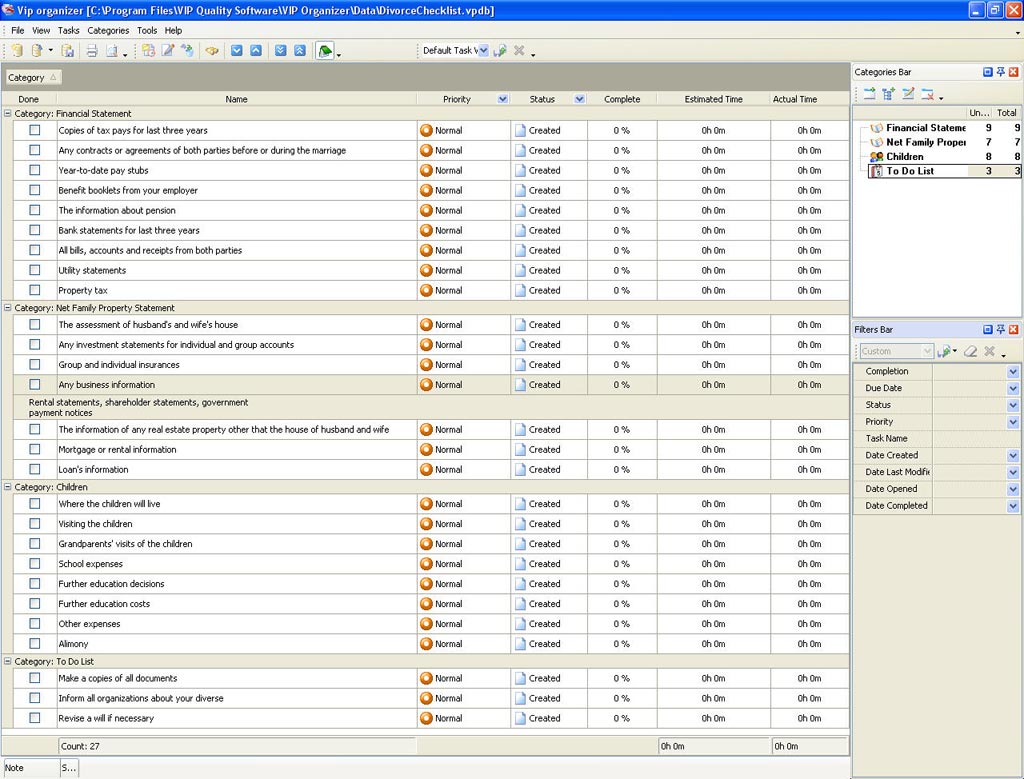Click the eraser Clear filter icon in Filters Bar
1024x779 pixels.
[970, 351]
